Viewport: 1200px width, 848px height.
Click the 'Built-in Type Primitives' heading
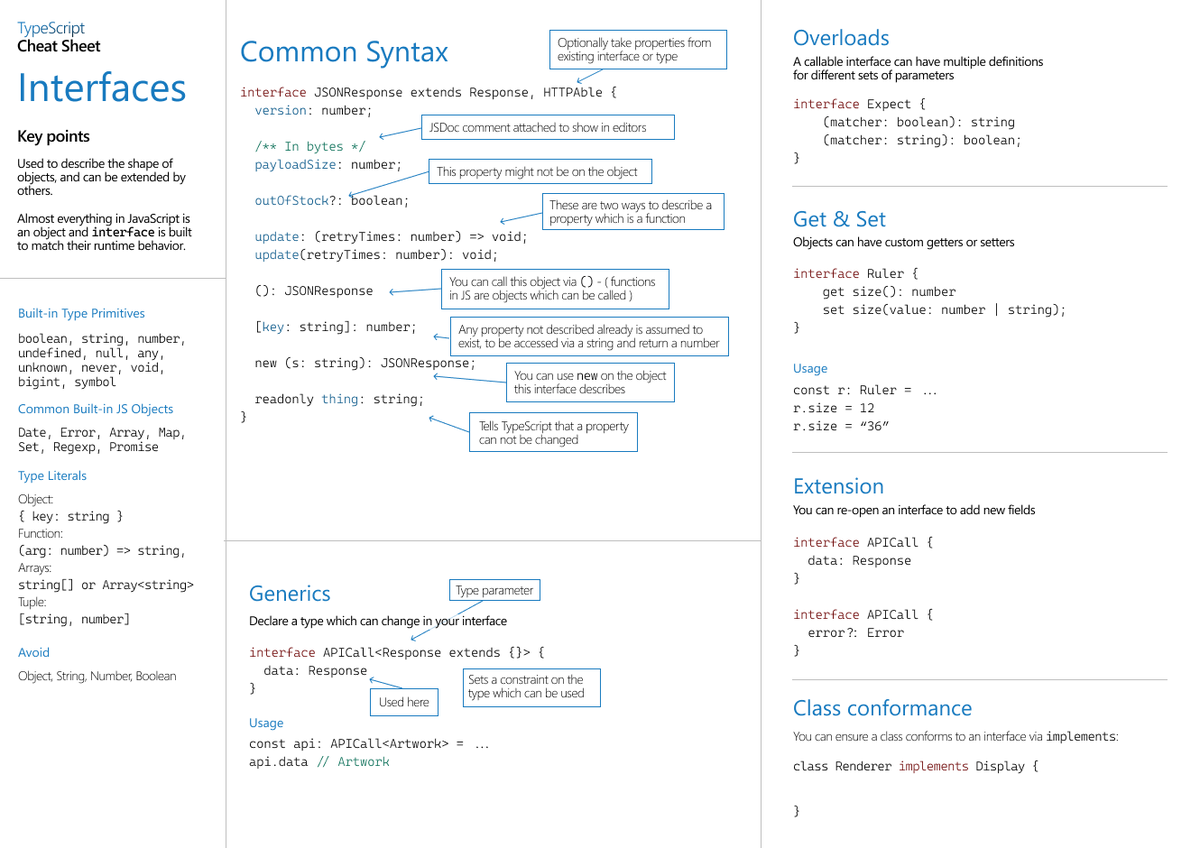[81, 314]
